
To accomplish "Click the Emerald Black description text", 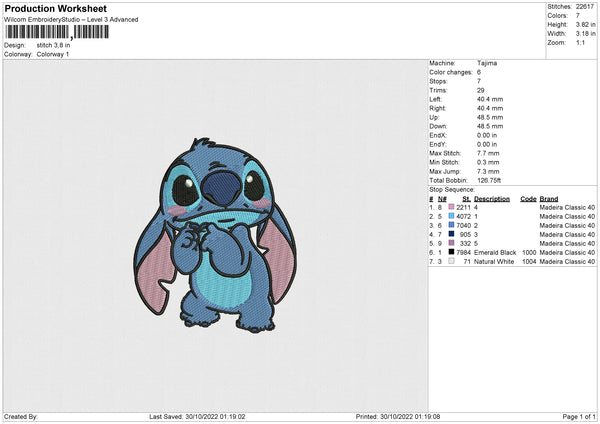I will coord(495,252).
